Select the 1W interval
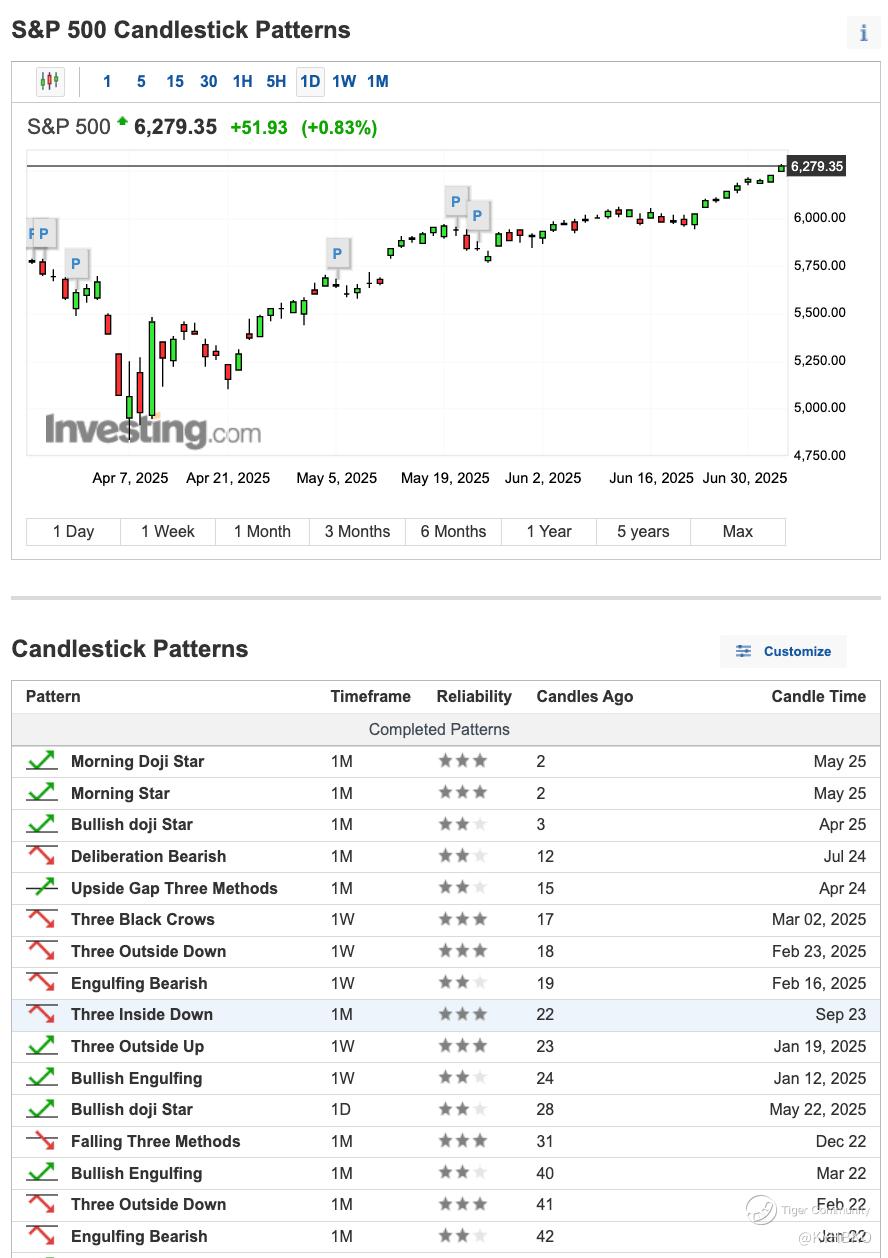The width and height of the screenshot is (888, 1258). [x=344, y=82]
